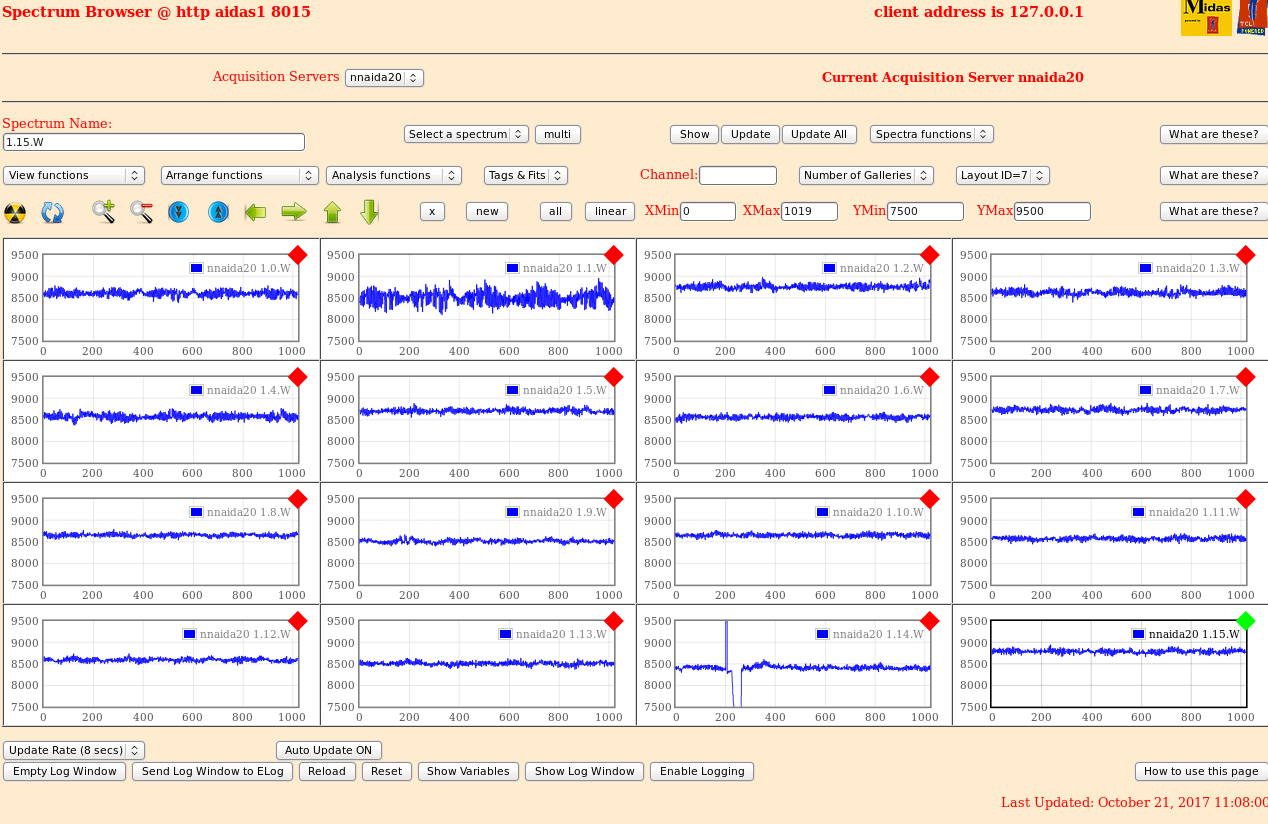Click the yellow radiation symbol icon
The height and width of the screenshot is (824, 1268).
click(x=15, y=212)
